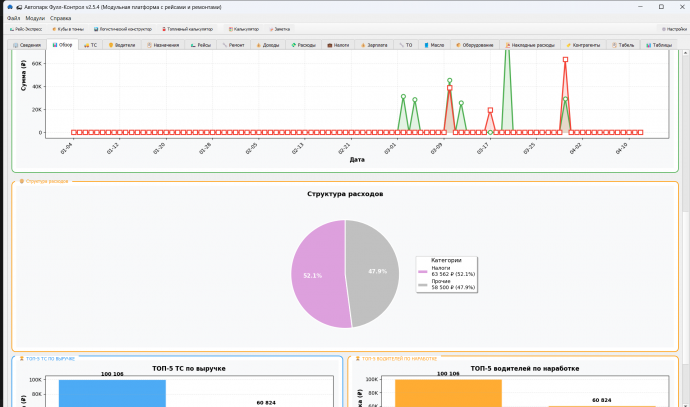
Task: Click the blue 100 106 bar in ТОП-5 ТС chart
Action: point(112,393)
